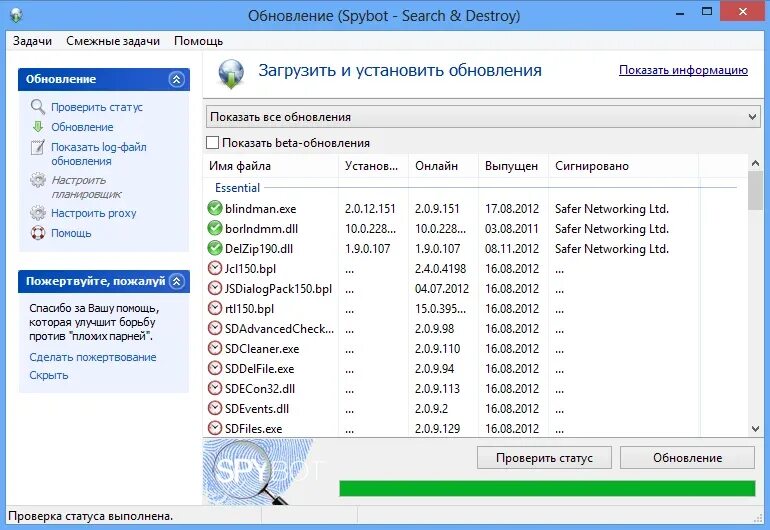Sort by Установ... column header
This screenshot has width=770, height=530.
click(373, 166)
